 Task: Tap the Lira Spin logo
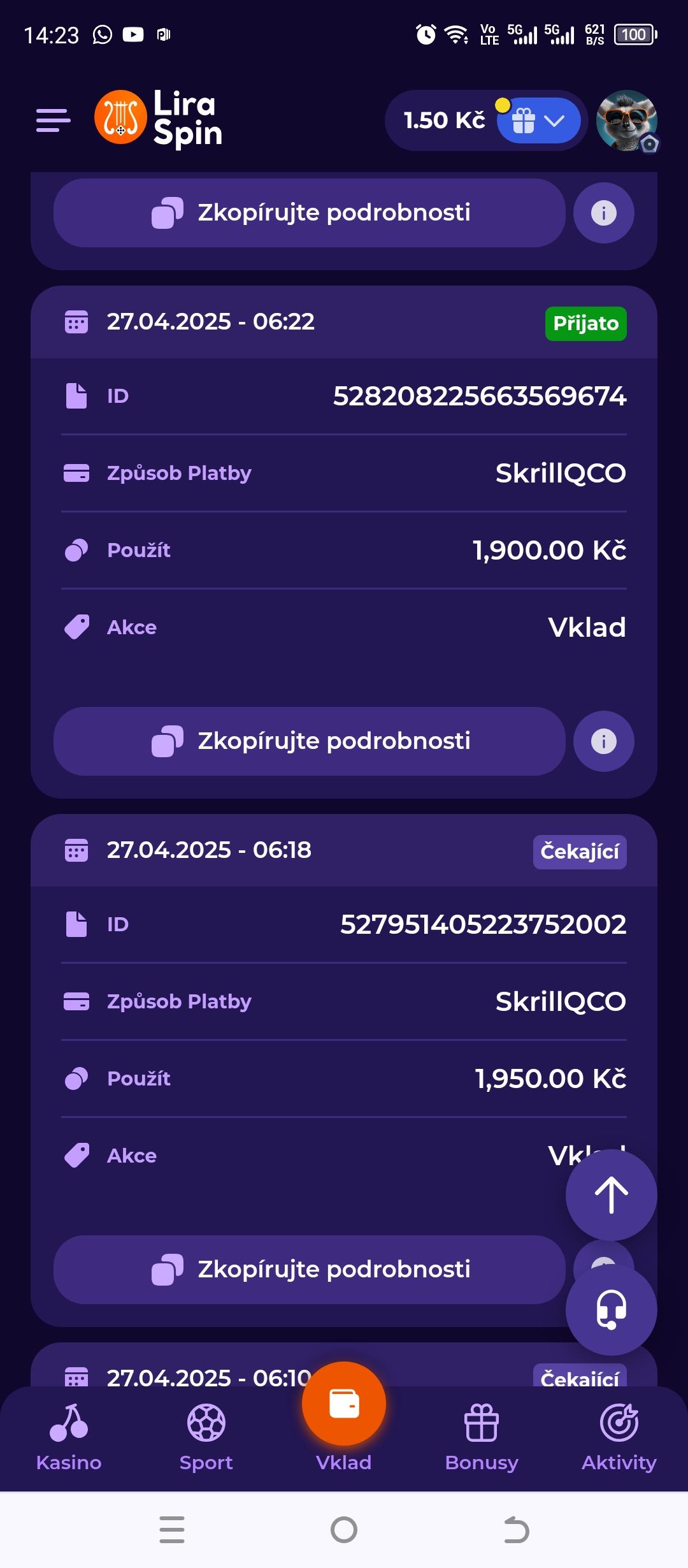point(159,119)
